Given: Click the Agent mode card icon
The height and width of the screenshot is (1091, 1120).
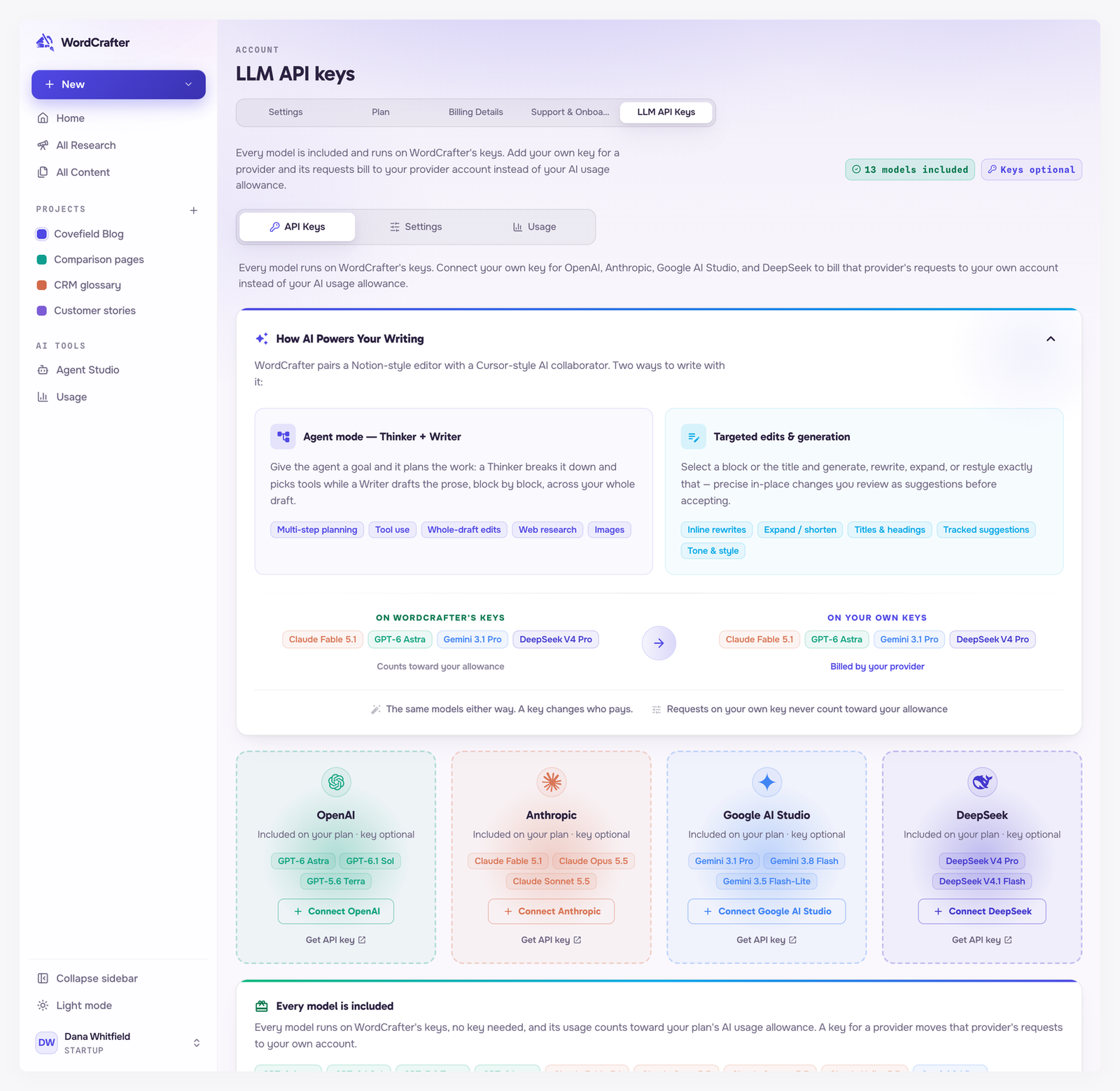Looking at the screenshot, I should [x=283, y=436].
